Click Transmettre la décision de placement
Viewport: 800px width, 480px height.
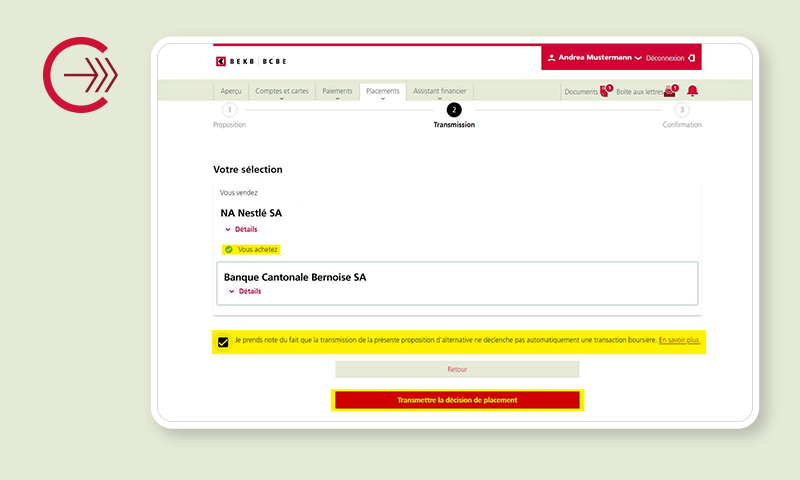[x=457, y=400]
